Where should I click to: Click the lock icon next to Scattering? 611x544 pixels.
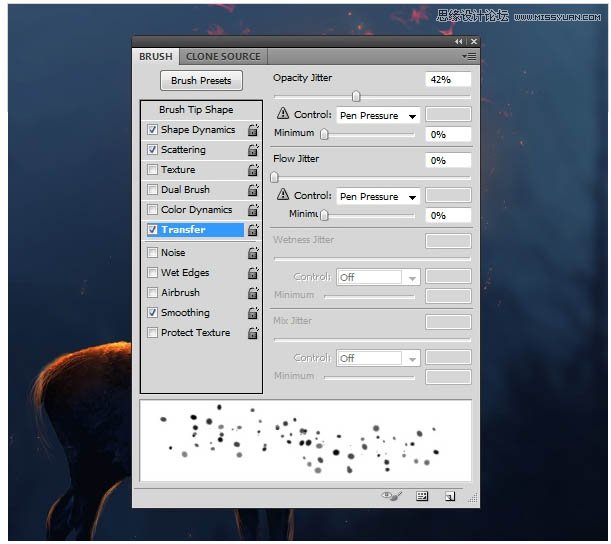point(253,150)
